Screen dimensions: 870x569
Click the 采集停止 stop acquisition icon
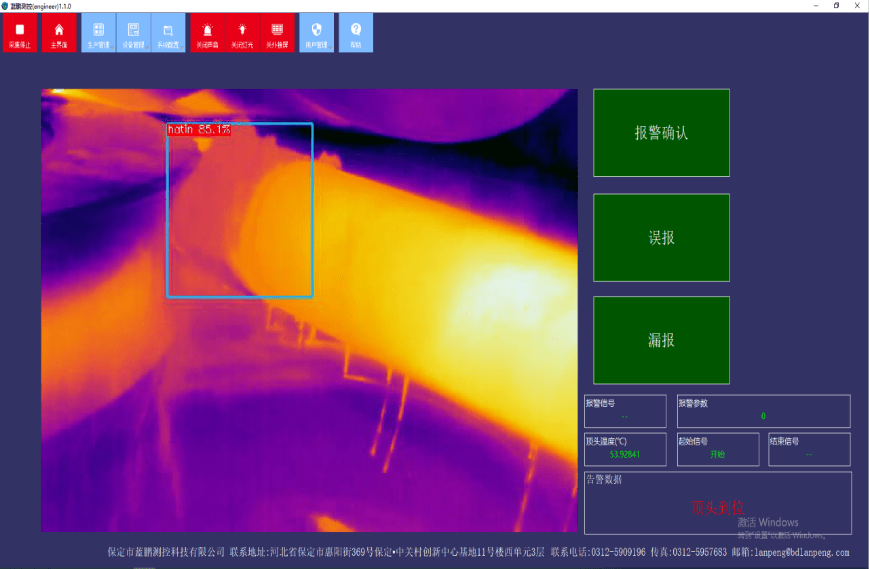click(19, 33)
